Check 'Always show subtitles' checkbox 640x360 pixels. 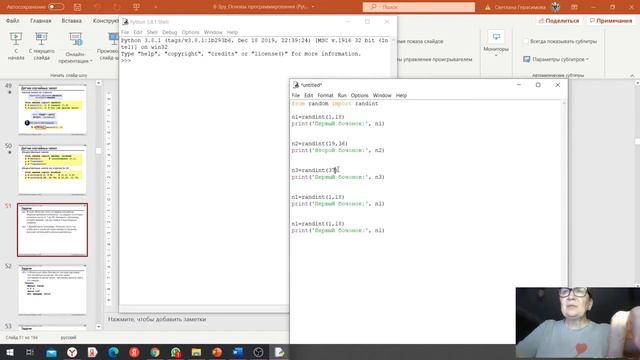[526, 41]
